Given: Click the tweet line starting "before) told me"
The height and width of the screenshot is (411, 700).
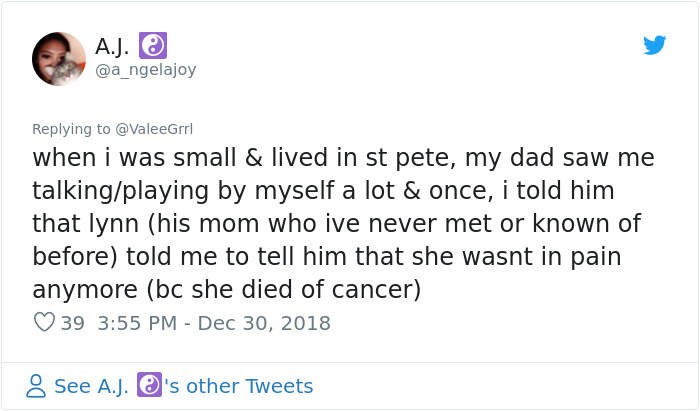Looking at the screenshot, I should (x=326, y=256).
